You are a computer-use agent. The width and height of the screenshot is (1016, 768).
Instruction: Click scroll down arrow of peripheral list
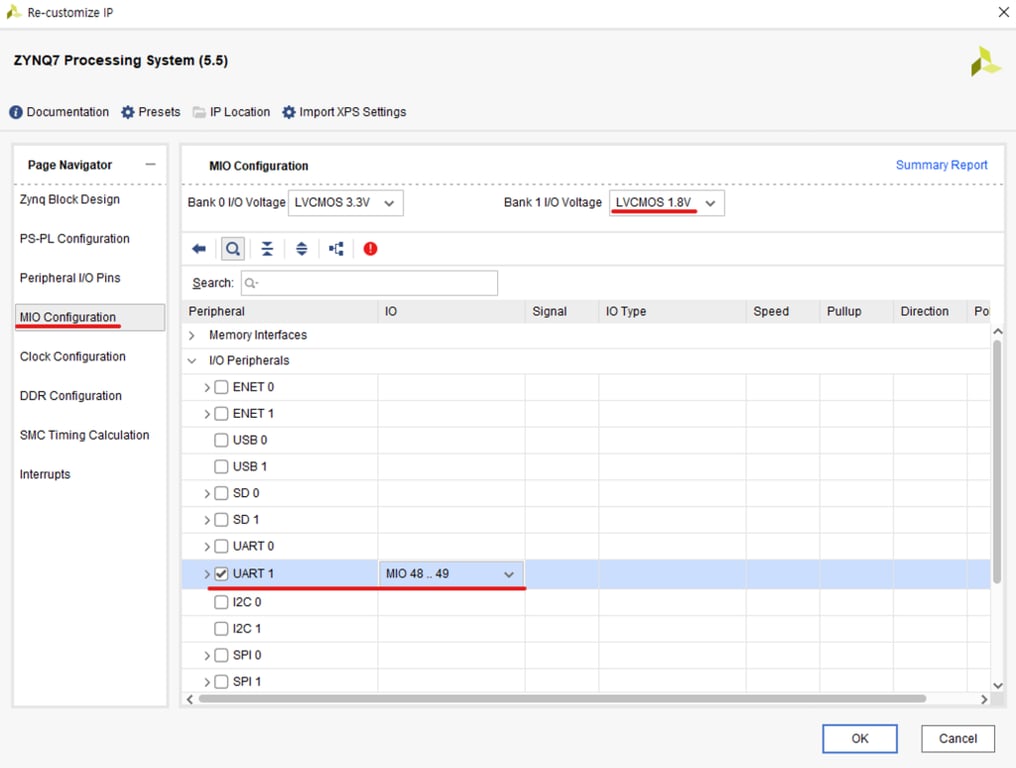[998, 686]
